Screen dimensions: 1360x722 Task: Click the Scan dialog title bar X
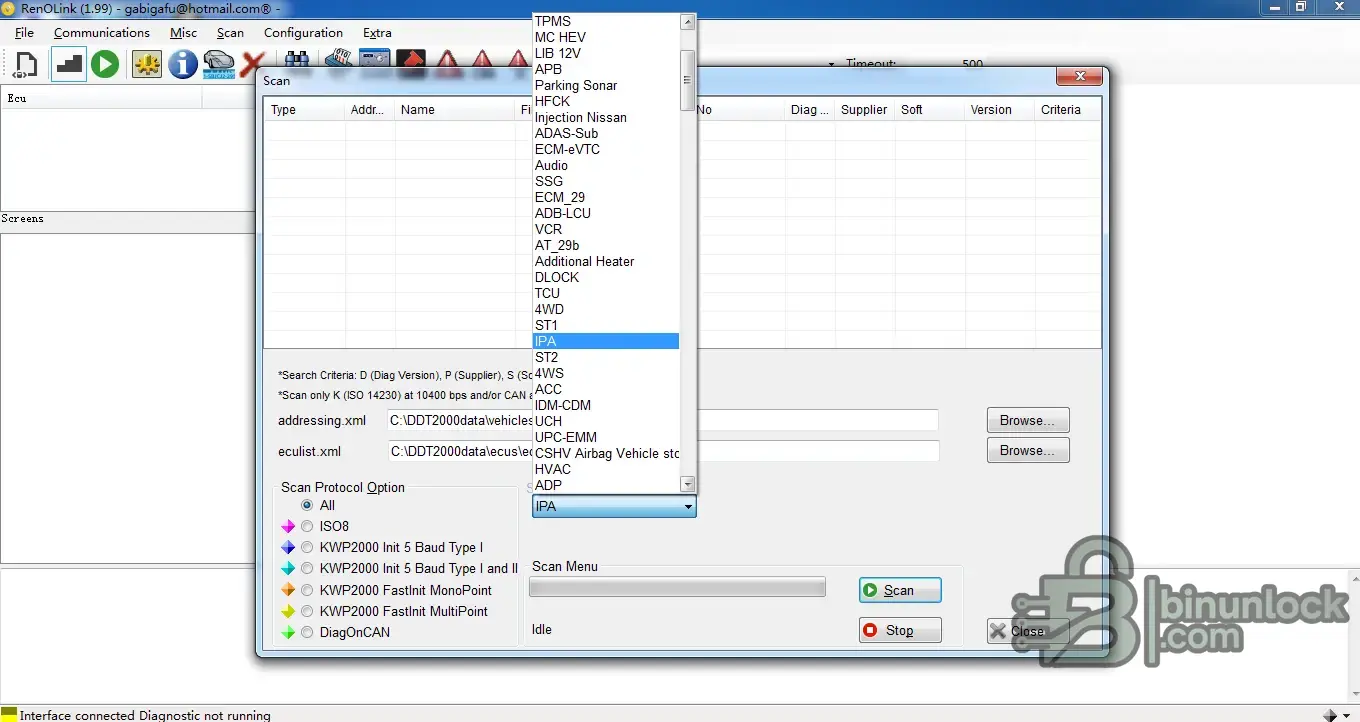1080,77
